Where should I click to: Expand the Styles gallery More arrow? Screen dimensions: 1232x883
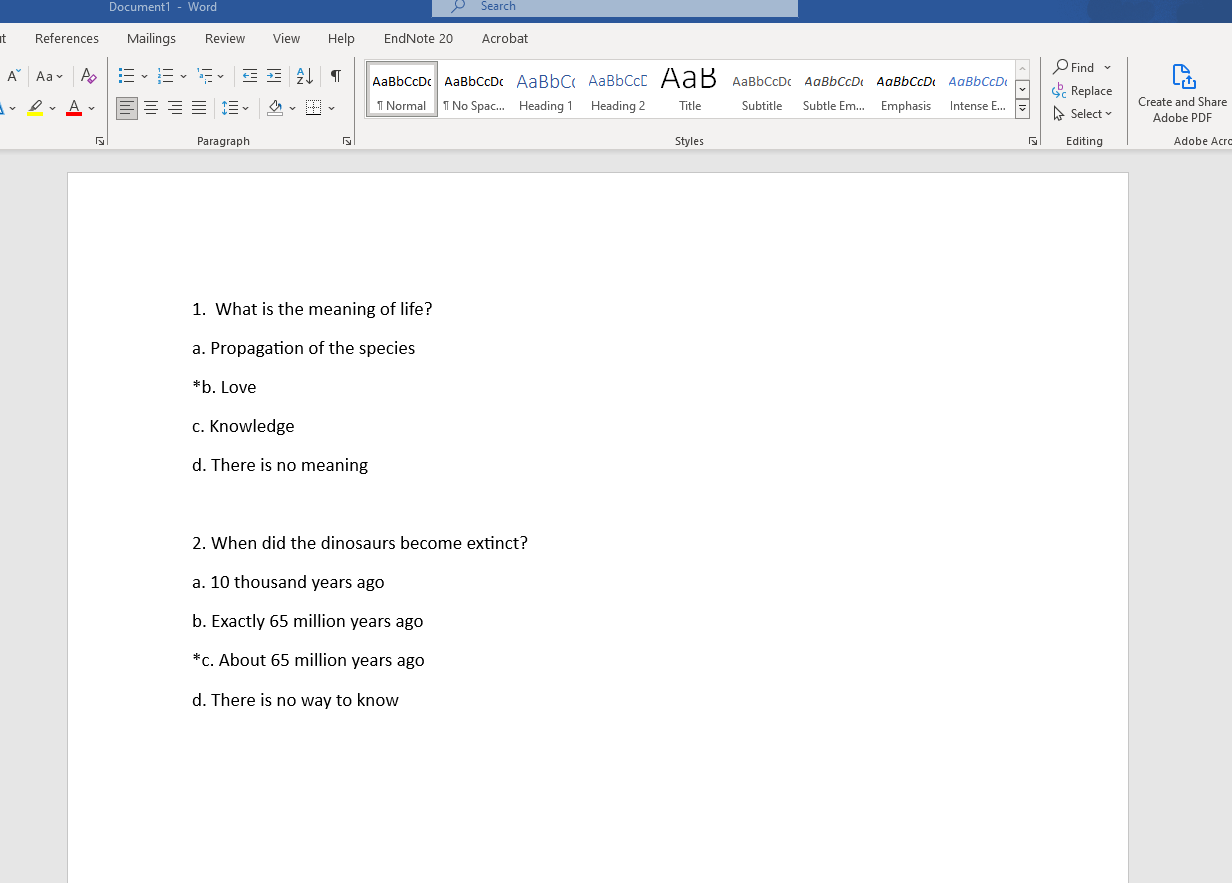coord(1022,108)
